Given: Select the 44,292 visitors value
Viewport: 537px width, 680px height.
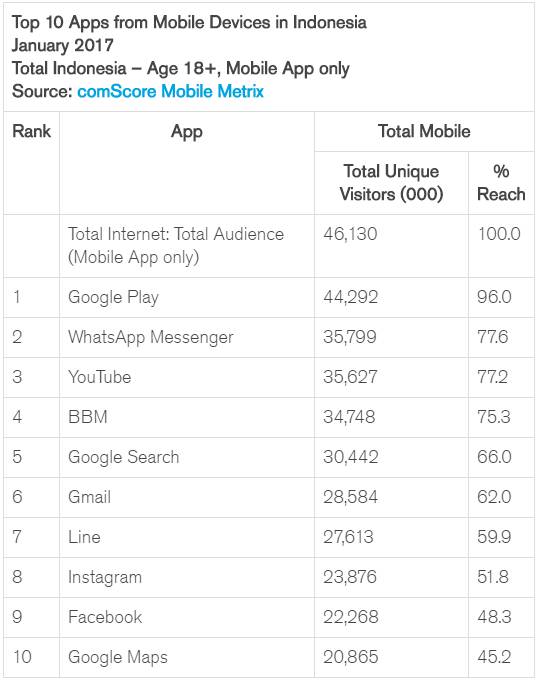Looking at the screenshot, I should click(350, 298).
